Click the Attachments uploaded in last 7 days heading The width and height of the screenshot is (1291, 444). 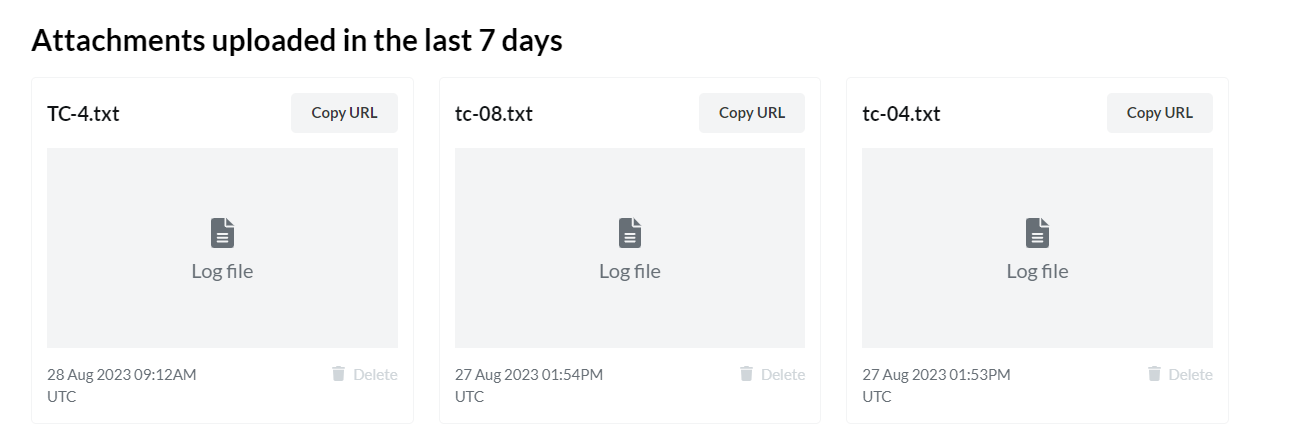point(297,41)
